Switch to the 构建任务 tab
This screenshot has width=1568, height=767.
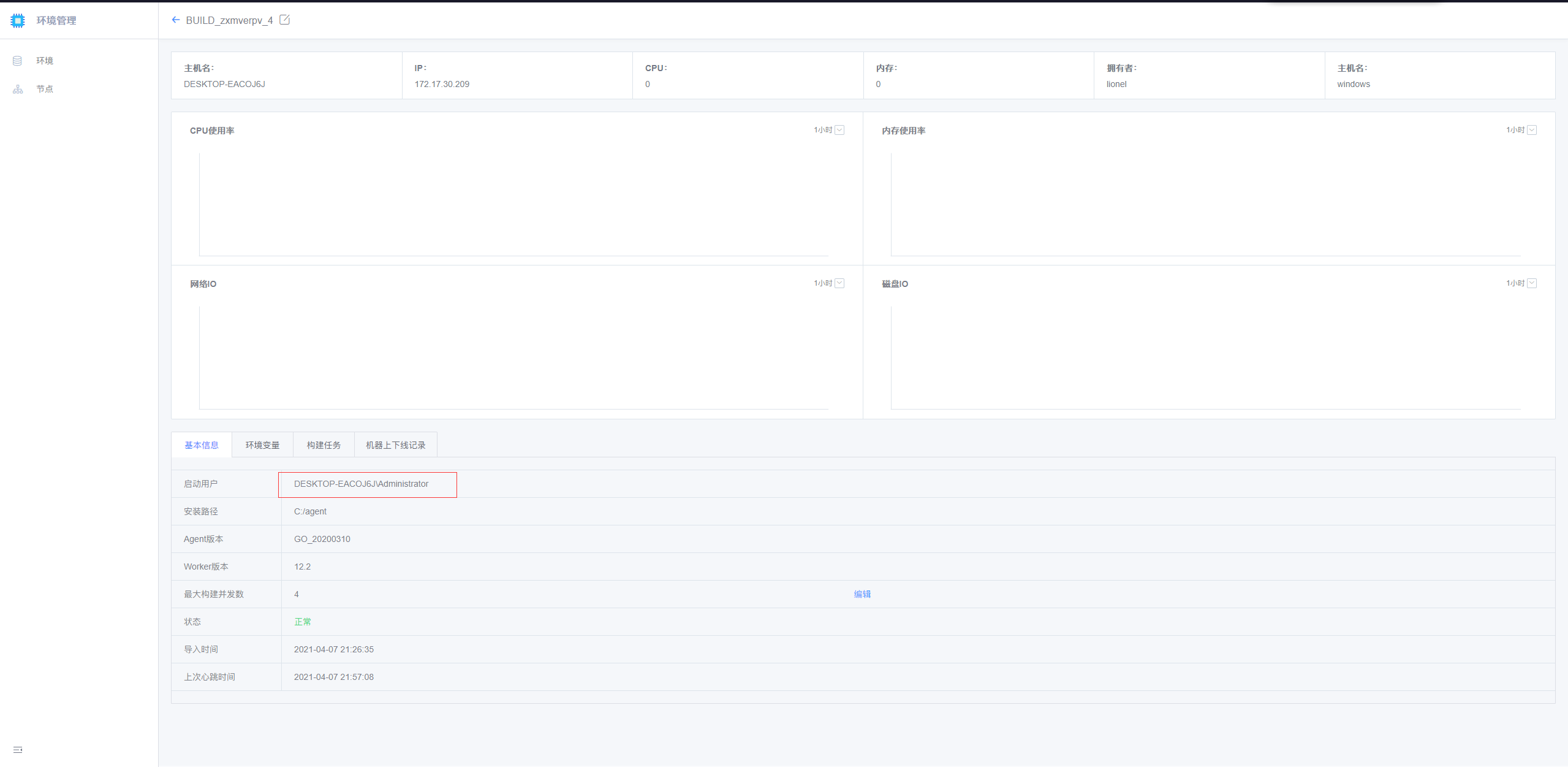[324, 445]
